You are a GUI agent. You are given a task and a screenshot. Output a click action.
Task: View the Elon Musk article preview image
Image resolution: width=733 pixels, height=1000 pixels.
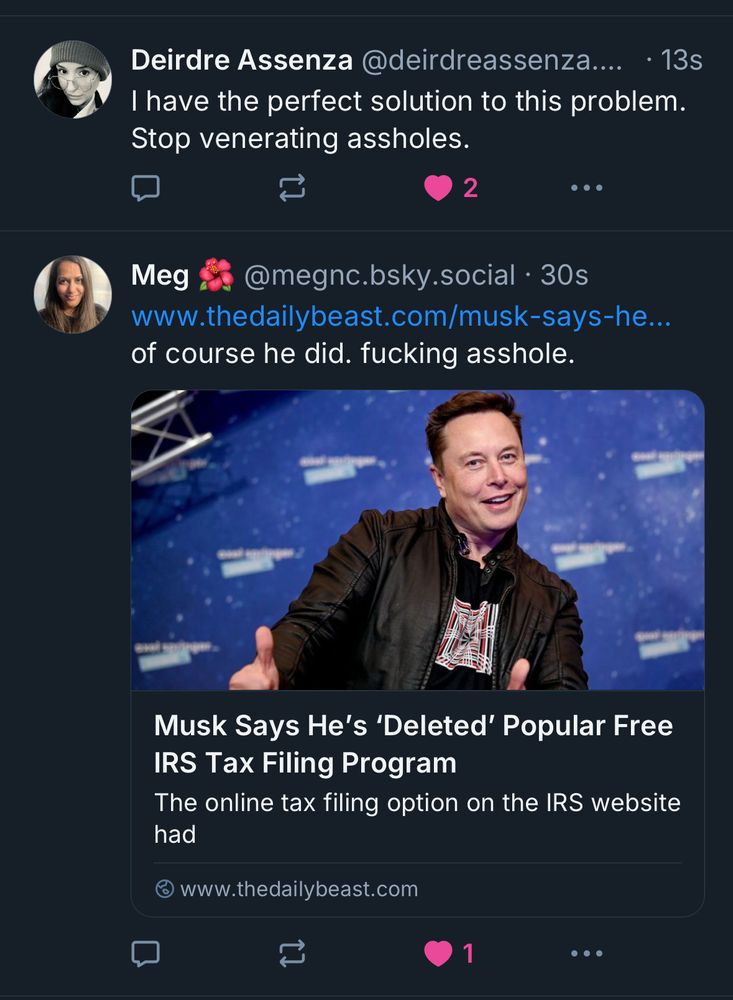pyautogui.click(x=416, y=540)
